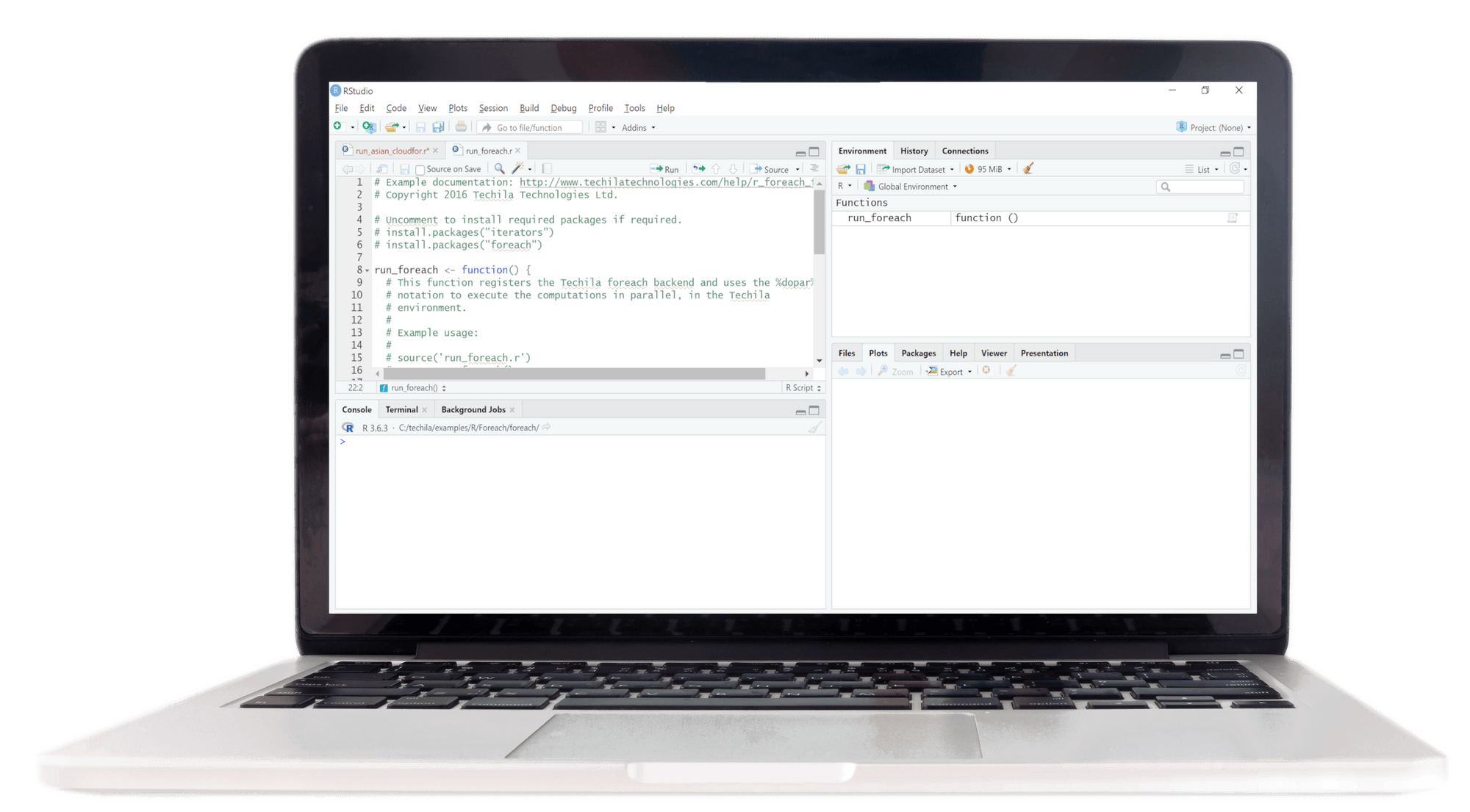This screenshot has width=1470, height=812.
Task: Click the save all documents icon
Action: pos(438,127)
